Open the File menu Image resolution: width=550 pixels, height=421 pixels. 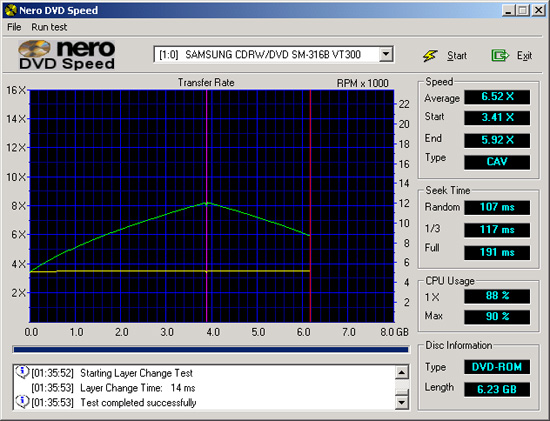tap(14, 27)
